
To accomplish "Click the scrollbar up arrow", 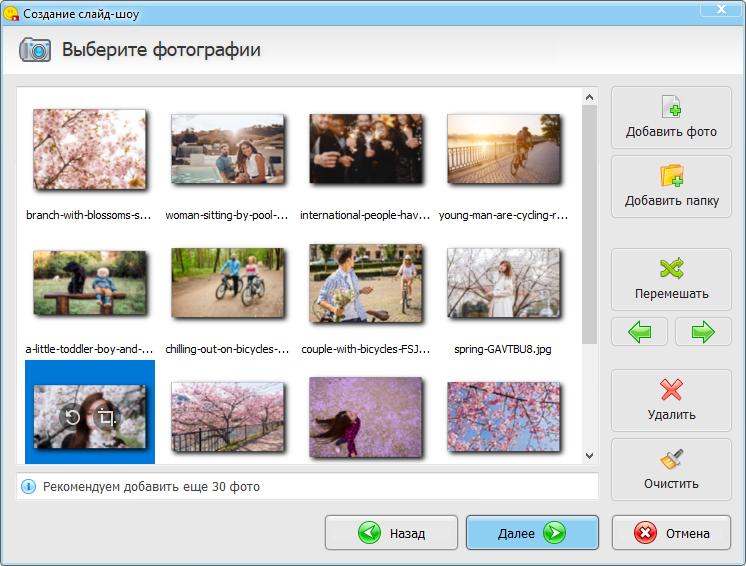I will (x=589, y=97).
